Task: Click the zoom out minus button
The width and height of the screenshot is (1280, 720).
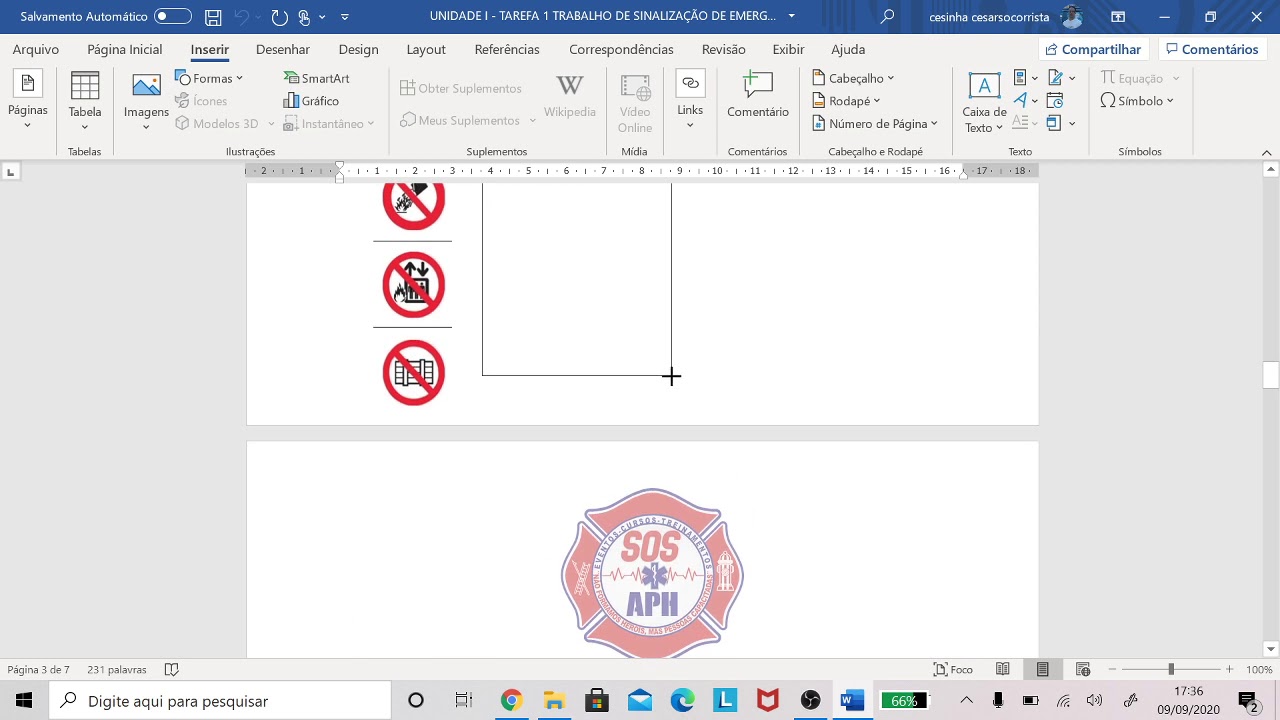Action: point(1112,670)
